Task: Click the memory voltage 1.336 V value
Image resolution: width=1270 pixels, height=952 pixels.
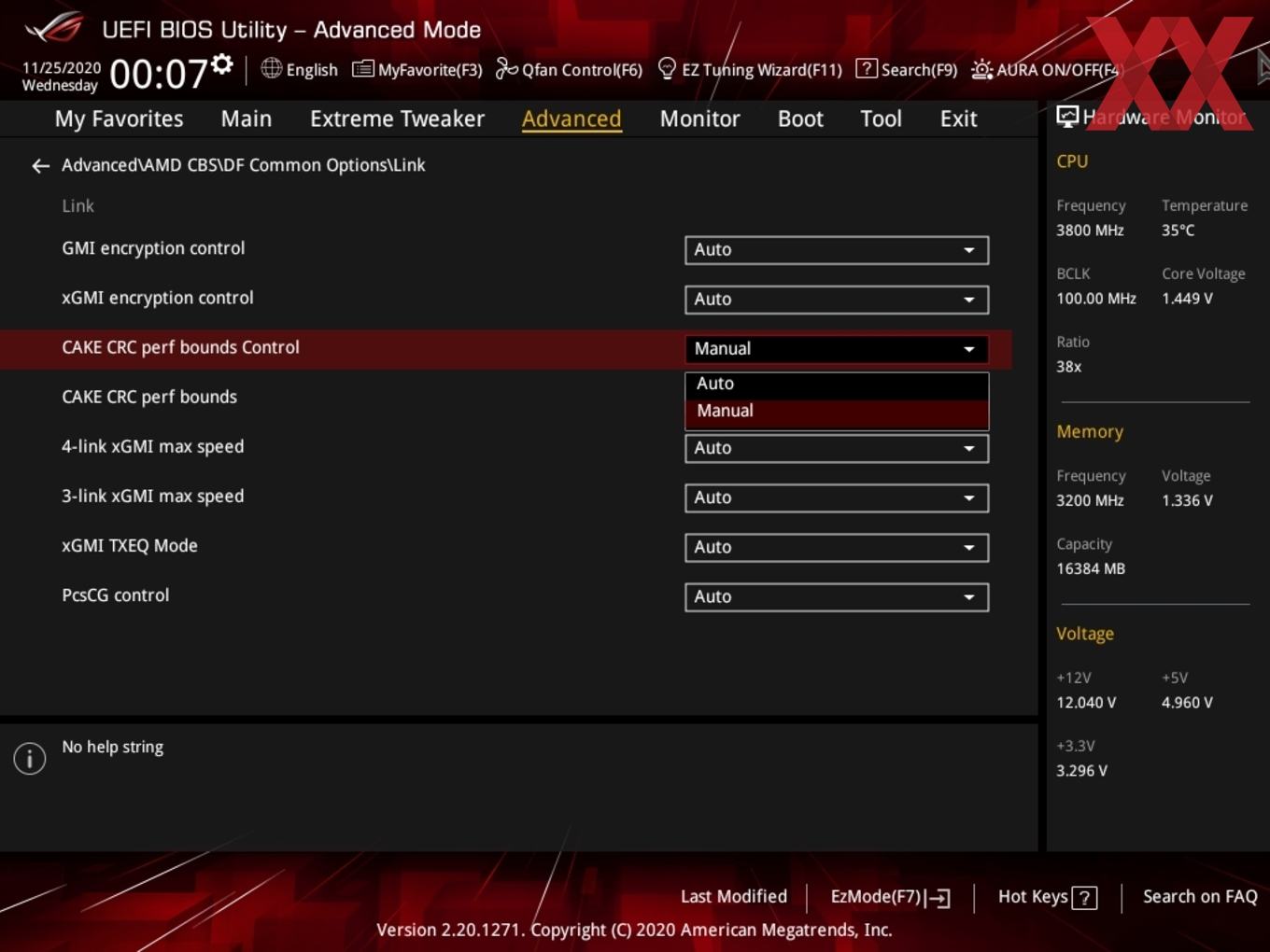Action: coord(1187,500)
